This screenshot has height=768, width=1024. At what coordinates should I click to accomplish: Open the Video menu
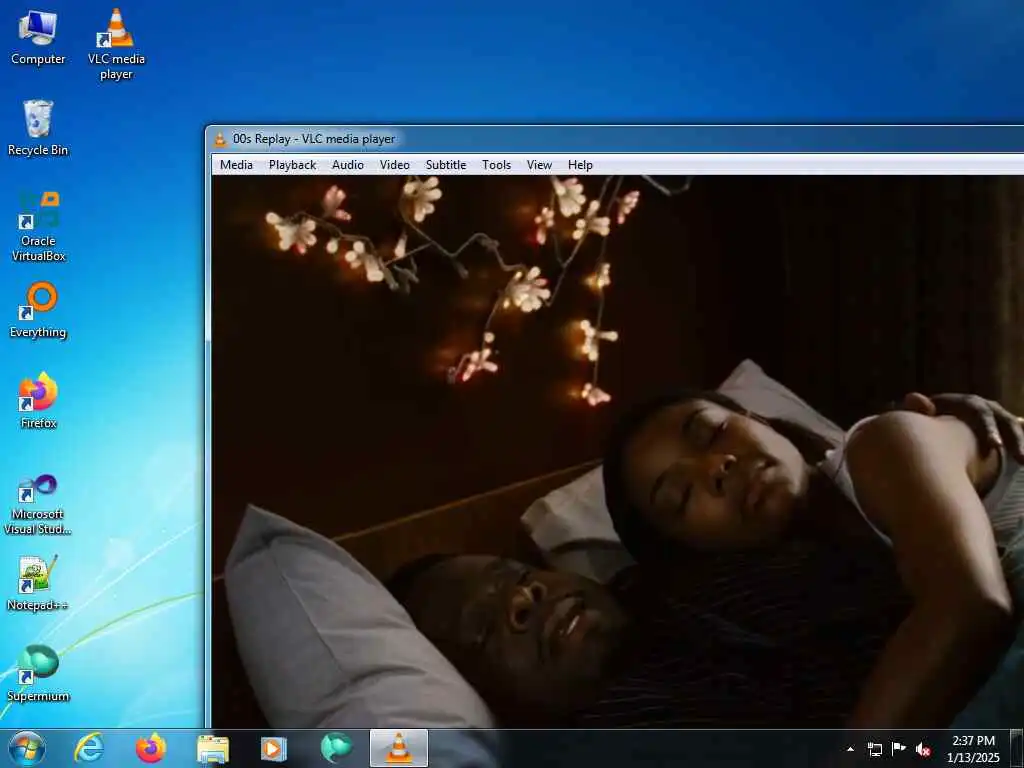394,165
